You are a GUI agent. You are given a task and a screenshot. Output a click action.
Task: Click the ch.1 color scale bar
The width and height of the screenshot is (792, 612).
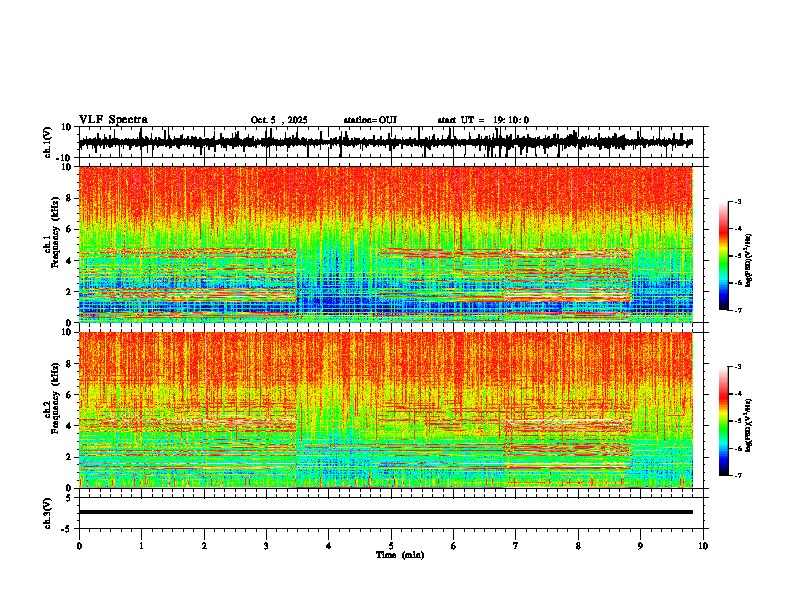[724, 256]
